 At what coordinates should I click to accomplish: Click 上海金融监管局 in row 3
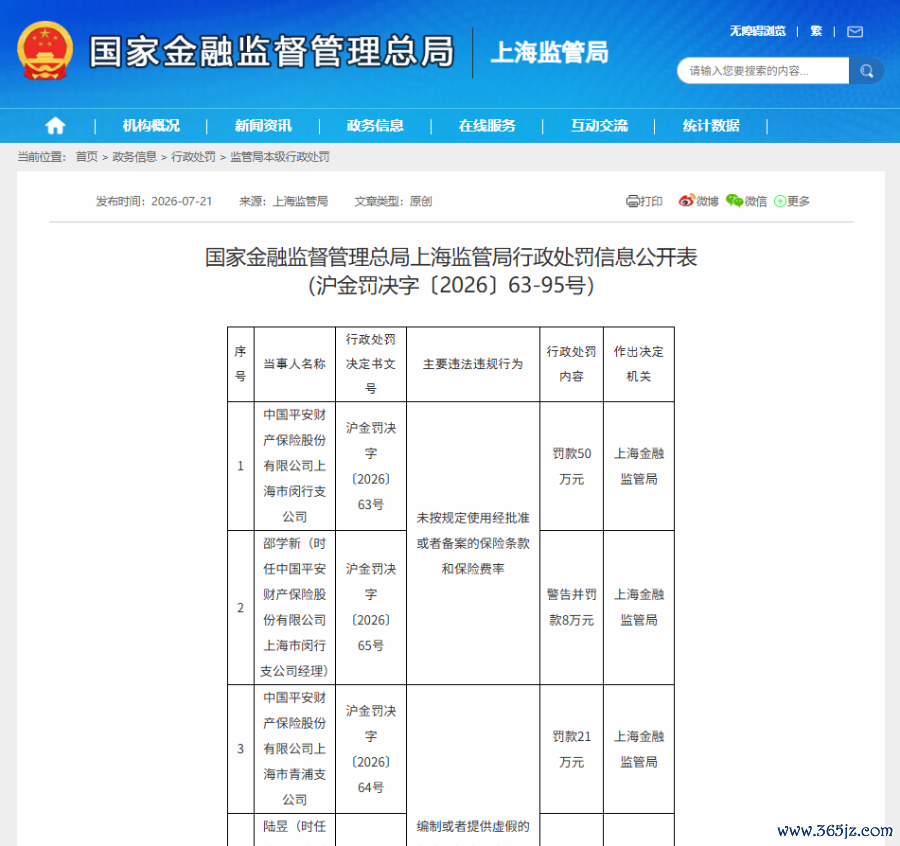point(639,749)
